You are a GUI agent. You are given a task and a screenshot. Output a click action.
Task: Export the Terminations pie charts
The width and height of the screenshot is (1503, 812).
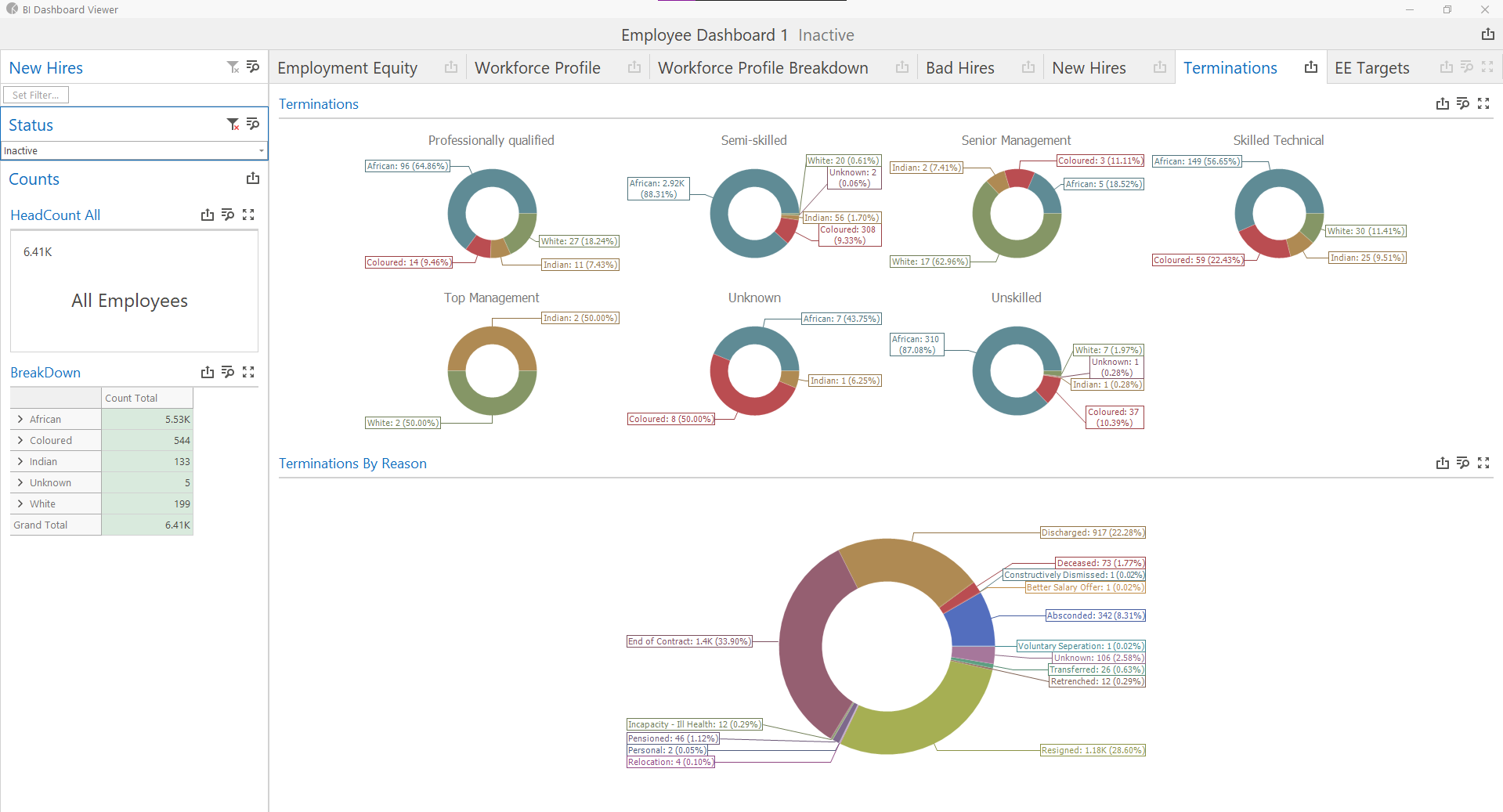pyautogui.click(x=1443, y=103)
